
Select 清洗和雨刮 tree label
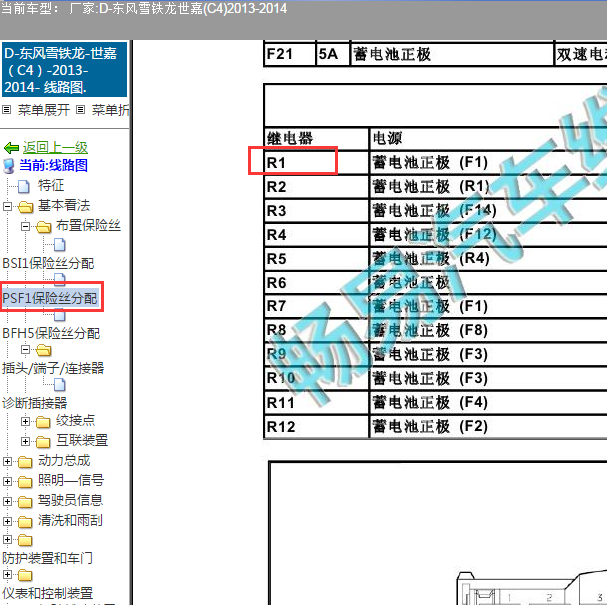point(70,521)
